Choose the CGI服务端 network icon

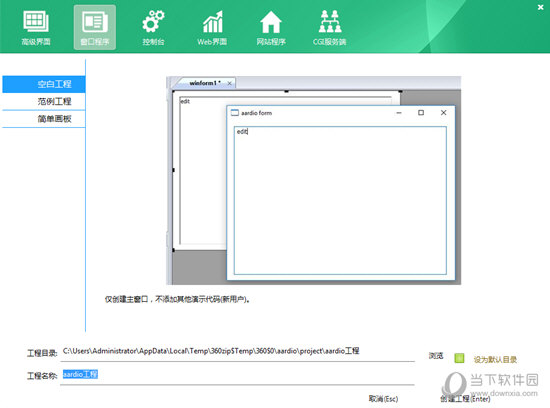point(329,28)
